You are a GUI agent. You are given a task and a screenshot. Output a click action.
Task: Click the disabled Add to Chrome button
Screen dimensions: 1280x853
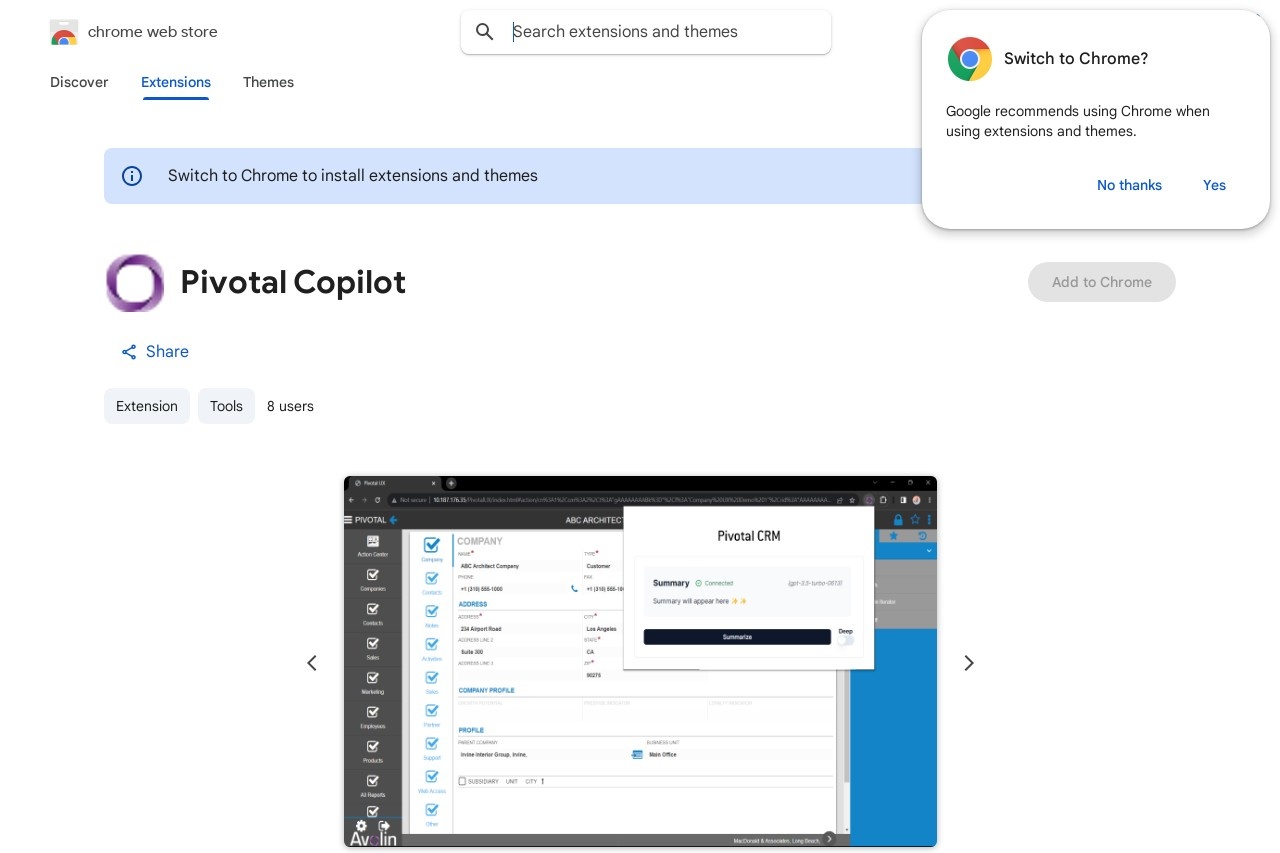(x=1102, y=282)
